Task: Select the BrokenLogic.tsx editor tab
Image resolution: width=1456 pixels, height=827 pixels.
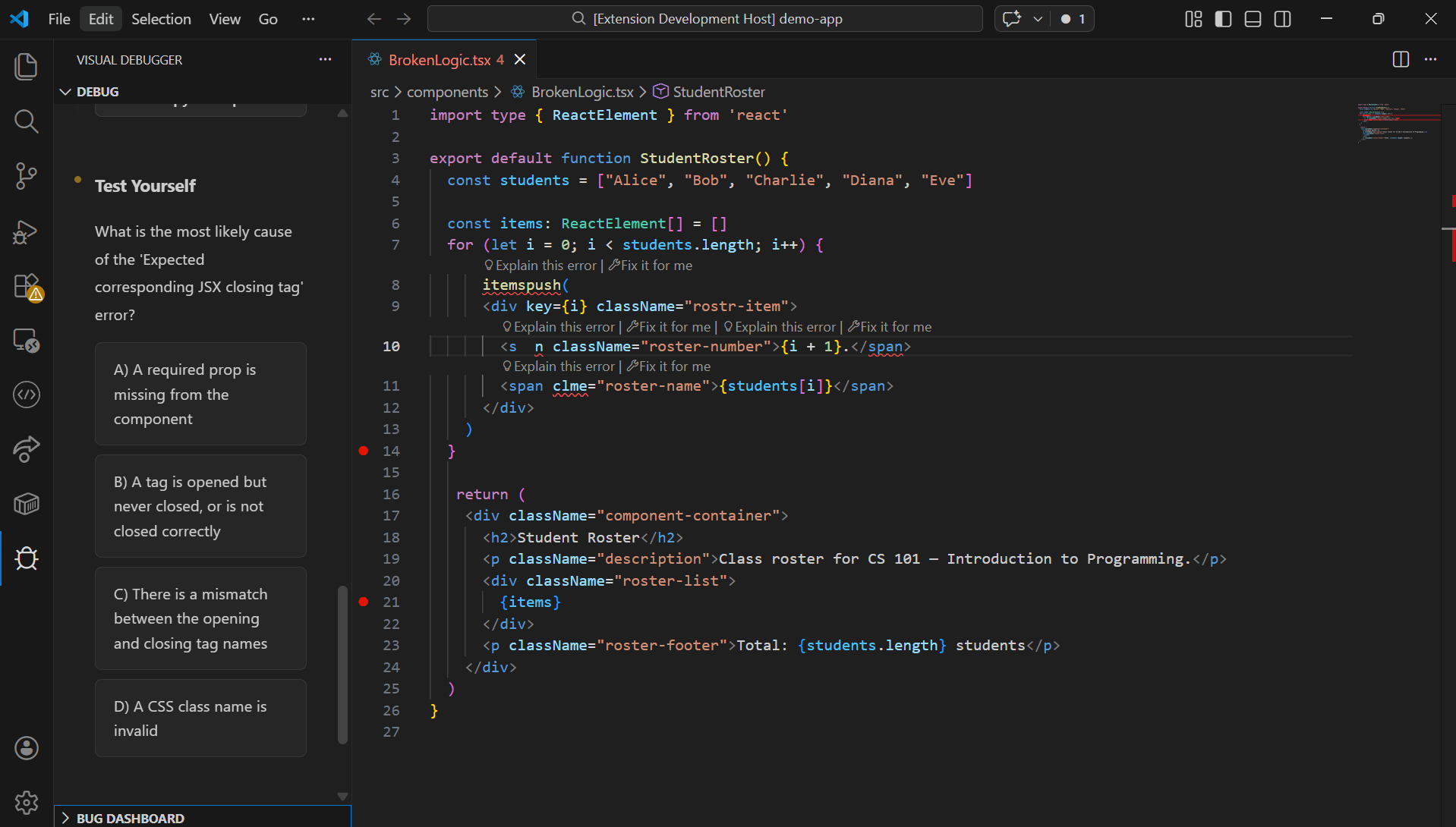Action: click(x=439, y=60)
